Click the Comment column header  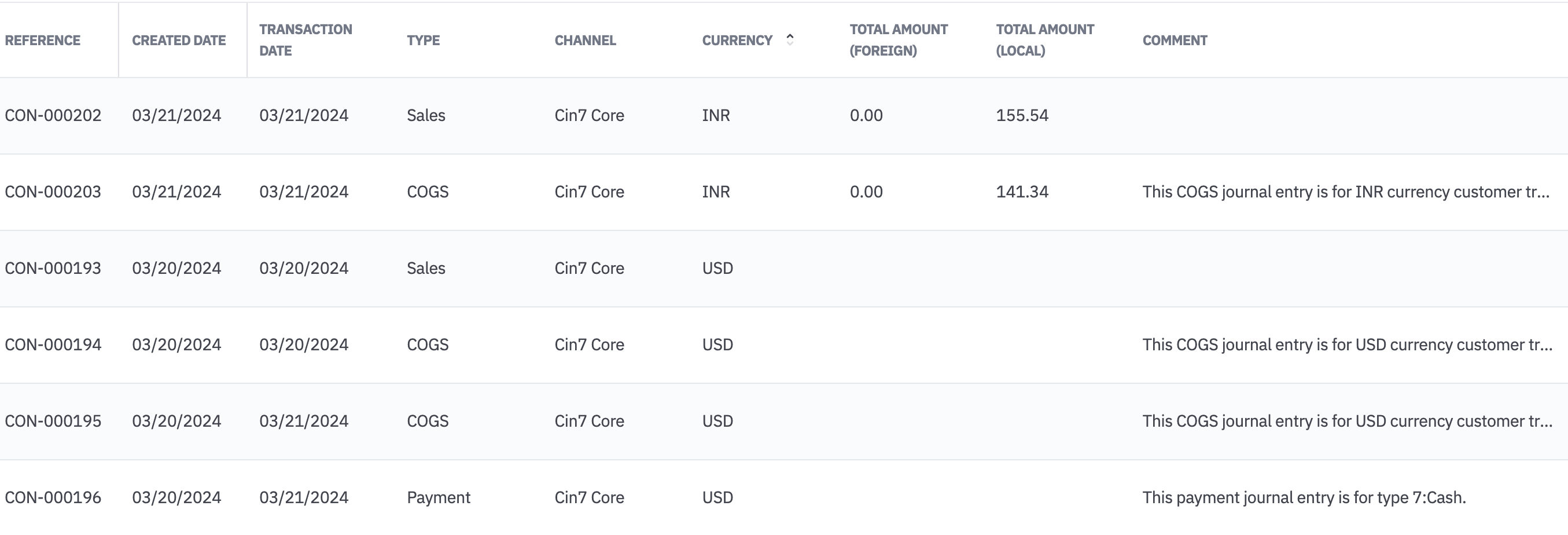point(1175,40)
